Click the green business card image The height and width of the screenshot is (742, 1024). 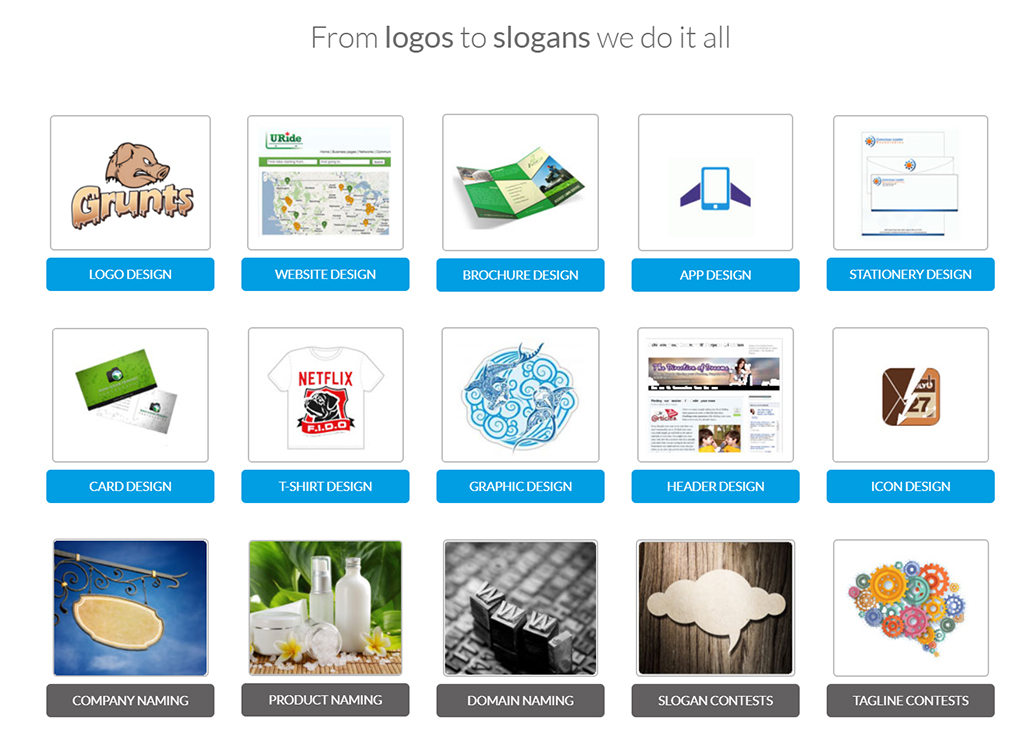click(131, 395)
